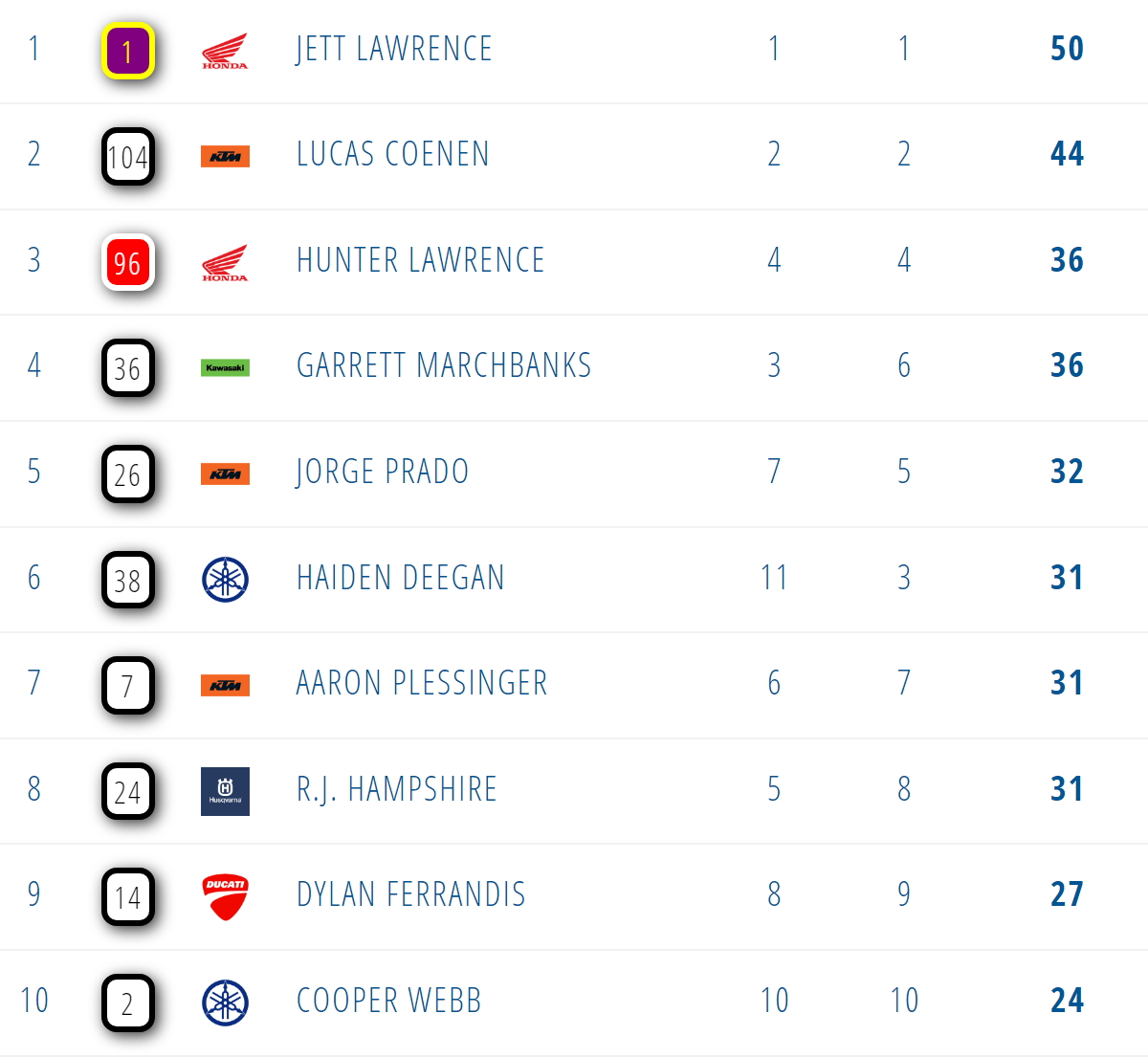Click R.J. Hampshire's 24 number badge
The image size is (1148, 1058).
128,792
